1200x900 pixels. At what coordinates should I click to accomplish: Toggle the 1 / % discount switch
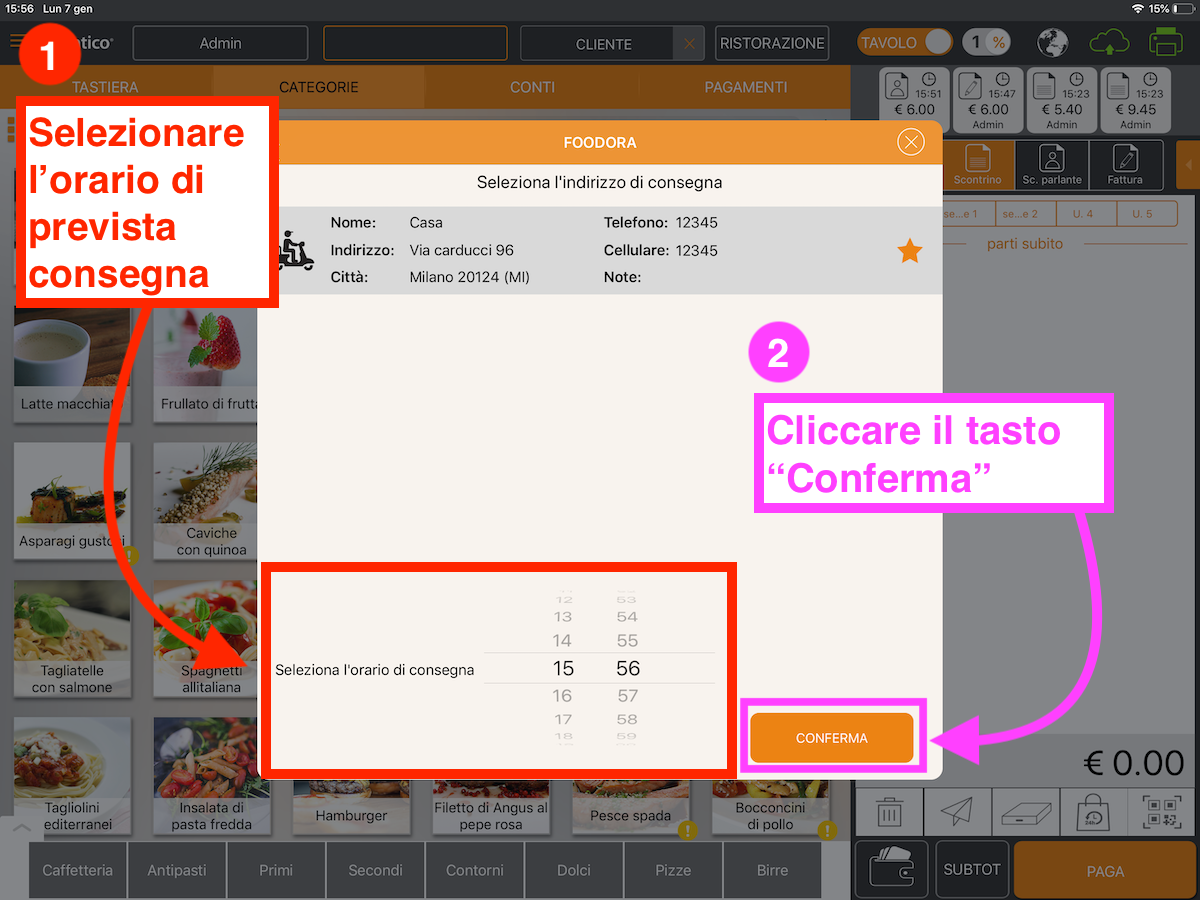pyautogui.click(x=987, y=43)
